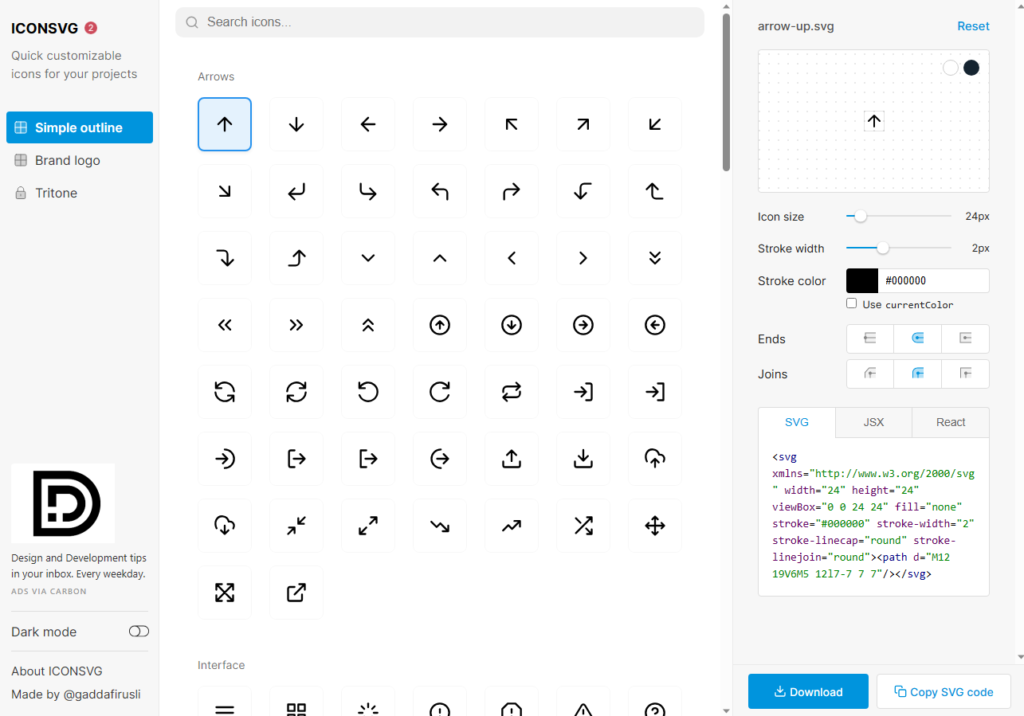Click the double chevron left icon
The width and height of the screenshot is (1024, 716).
[225, 325]
